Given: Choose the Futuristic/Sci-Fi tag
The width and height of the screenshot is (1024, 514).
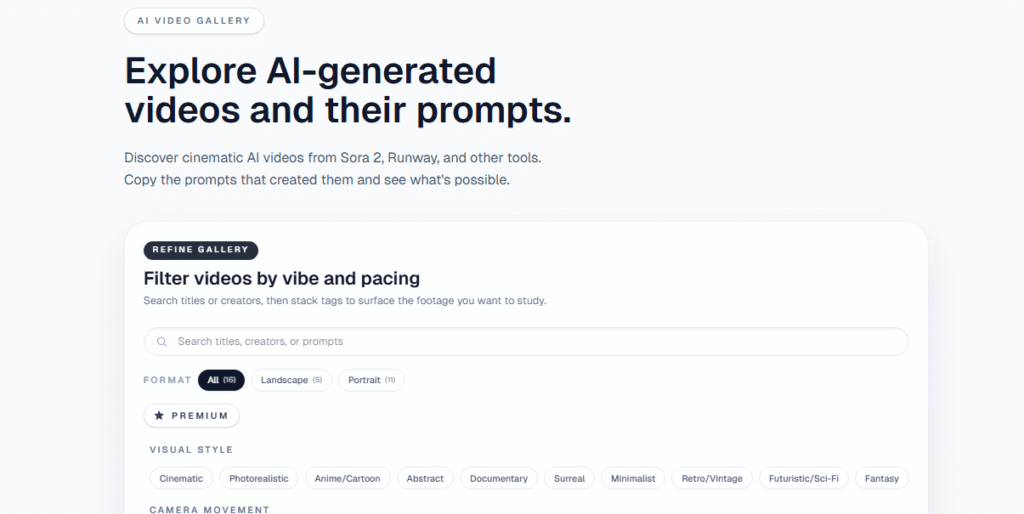Looking at the screenshot, I should 803,479.
